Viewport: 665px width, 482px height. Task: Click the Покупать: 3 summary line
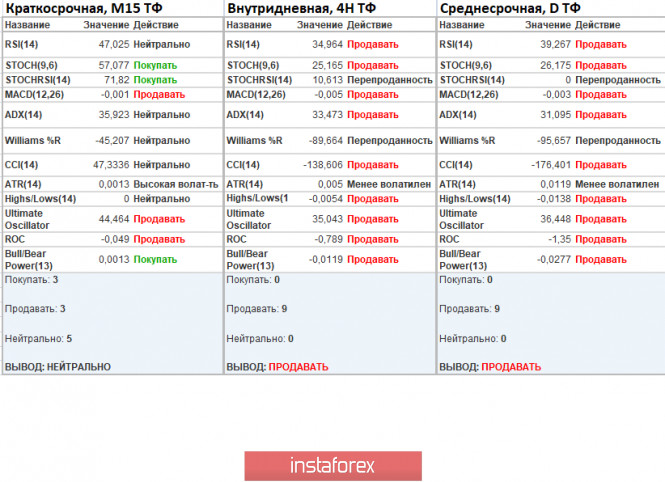point(31,280)
